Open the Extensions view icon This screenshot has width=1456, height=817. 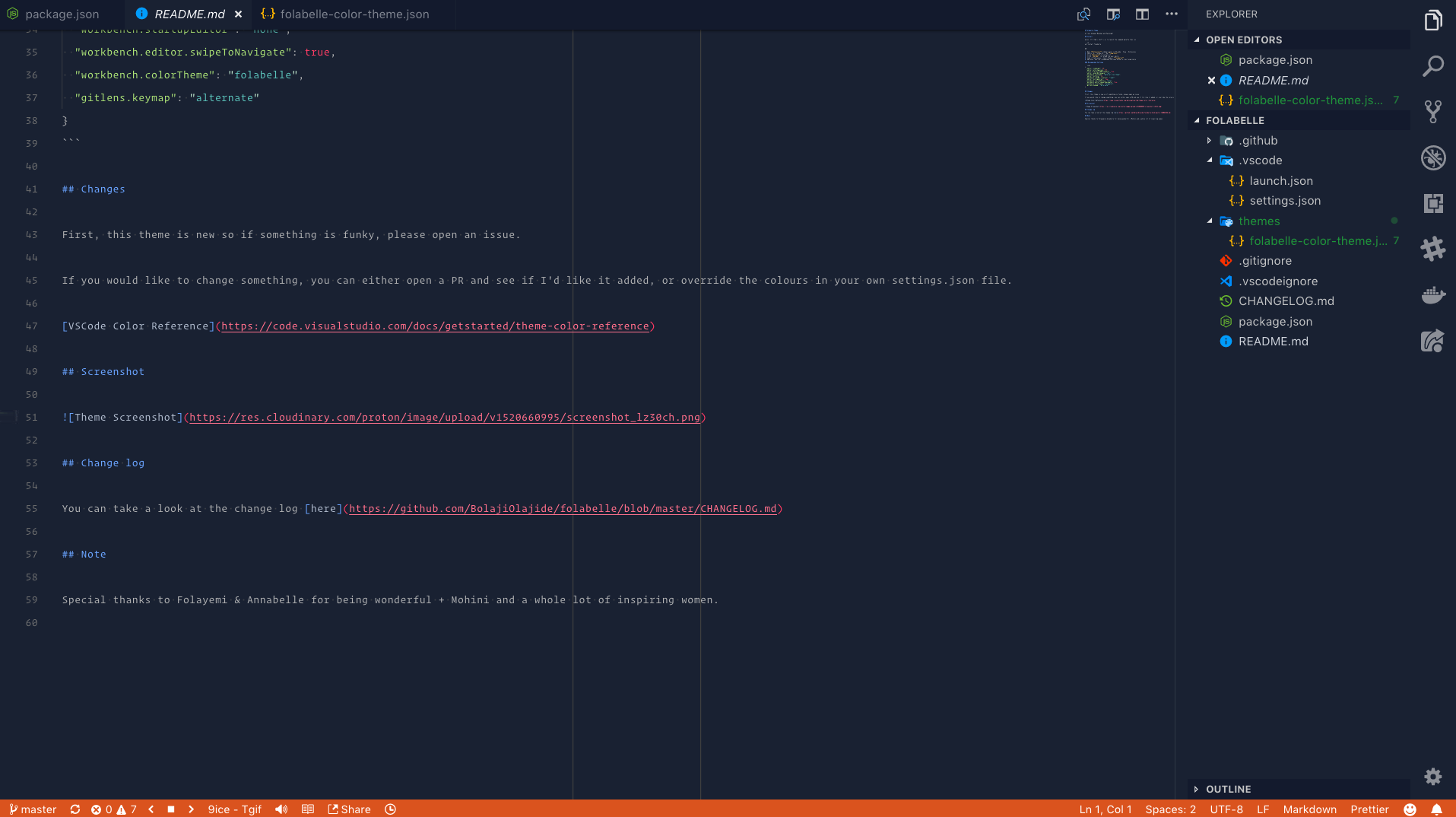[x=1433, y=203]
